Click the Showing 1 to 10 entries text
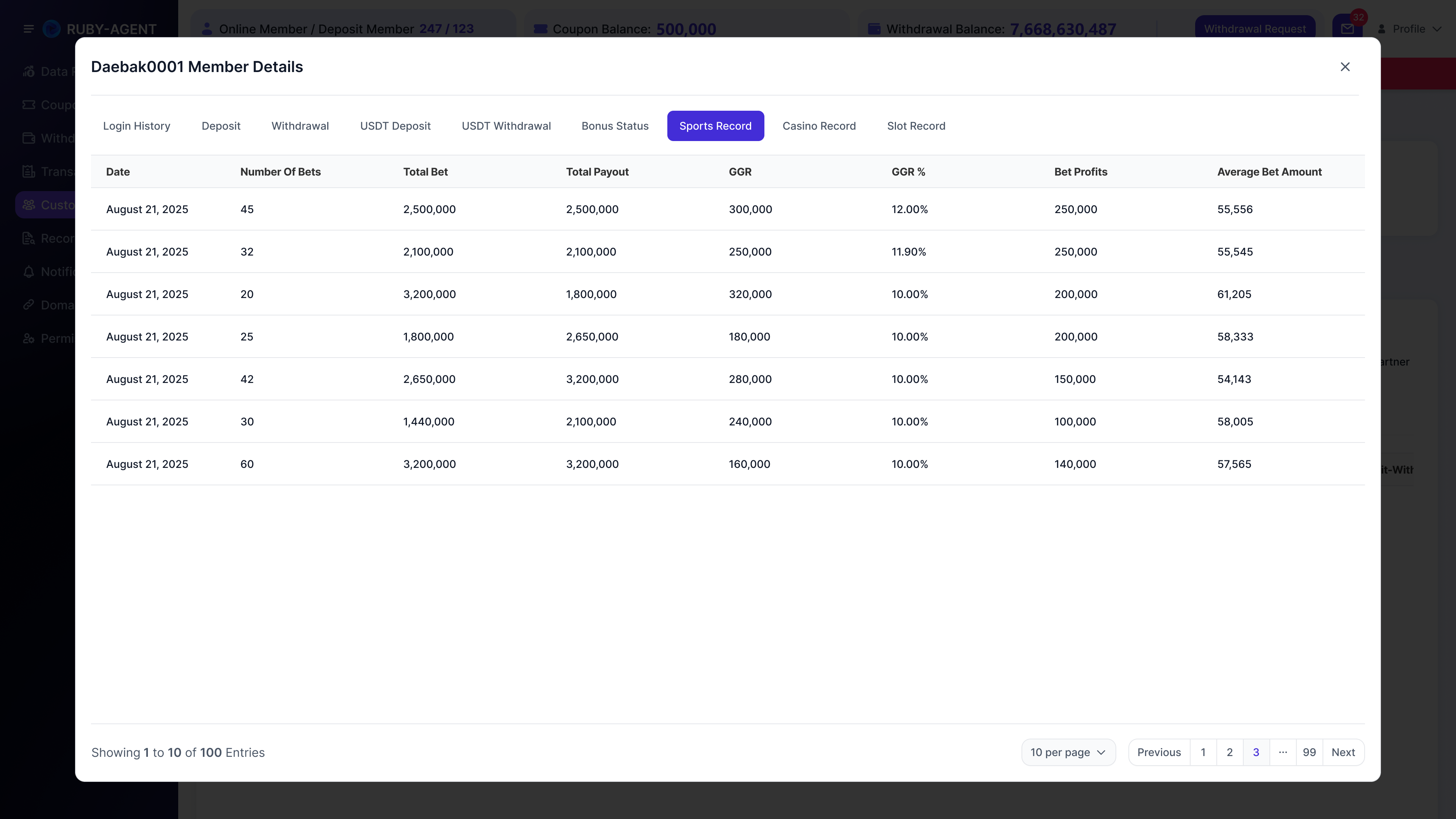This screenshot has width=1456, height=819. click(177, 752)
